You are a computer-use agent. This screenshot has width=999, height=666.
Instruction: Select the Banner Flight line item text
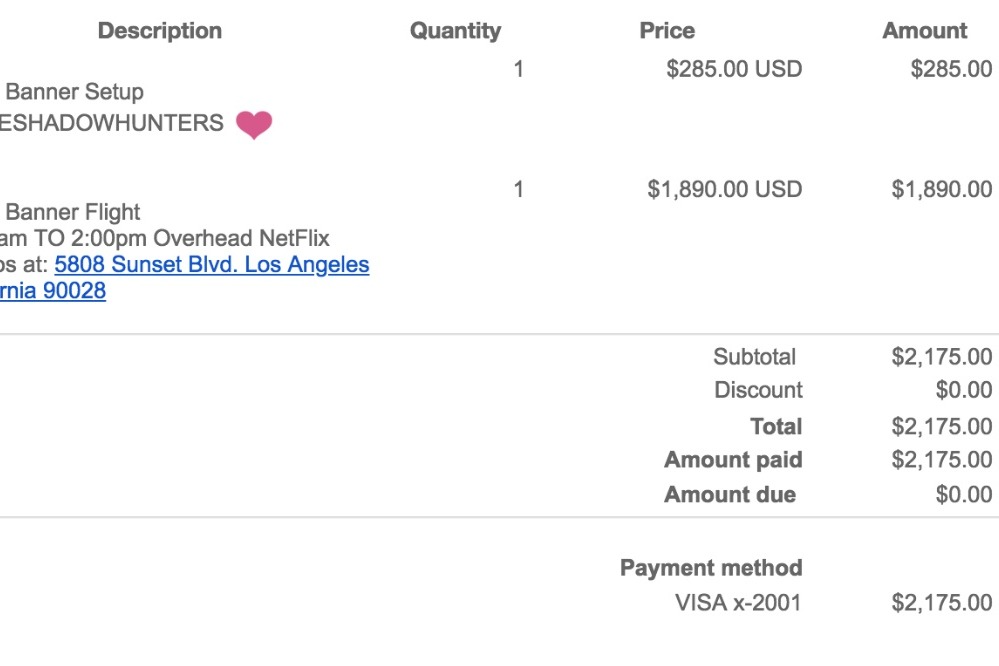click(x=73, y=212)
